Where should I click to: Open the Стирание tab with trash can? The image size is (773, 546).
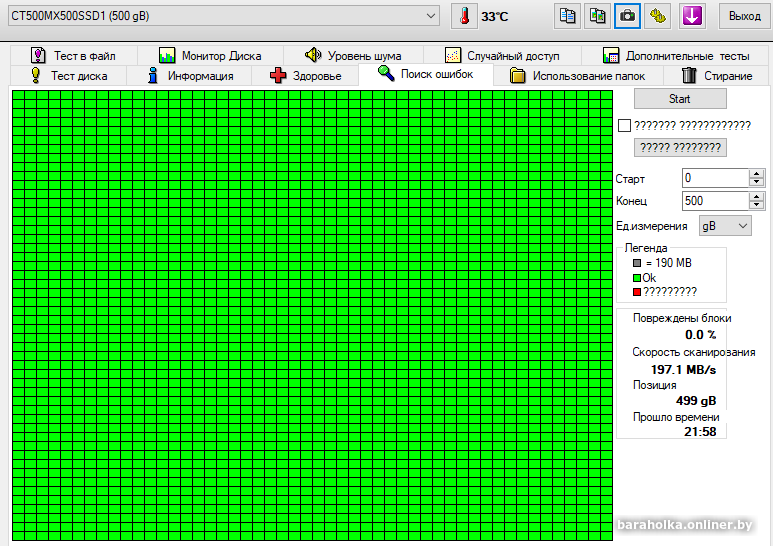[x=716, y=76]
